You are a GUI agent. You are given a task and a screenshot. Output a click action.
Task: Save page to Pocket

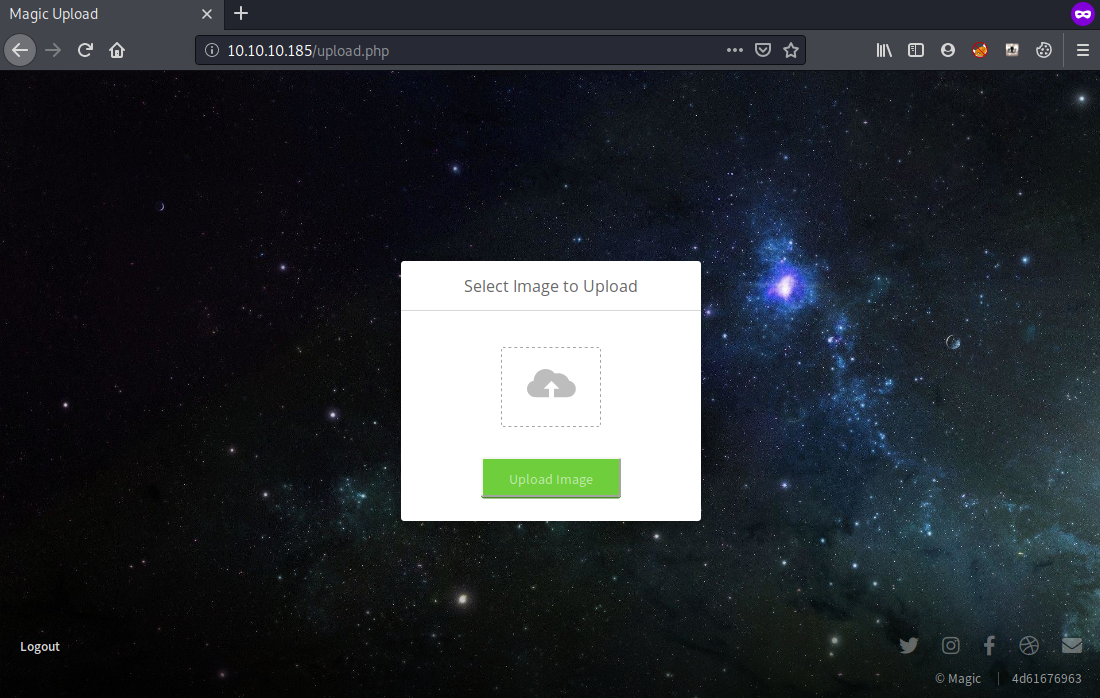click(763, 50)
